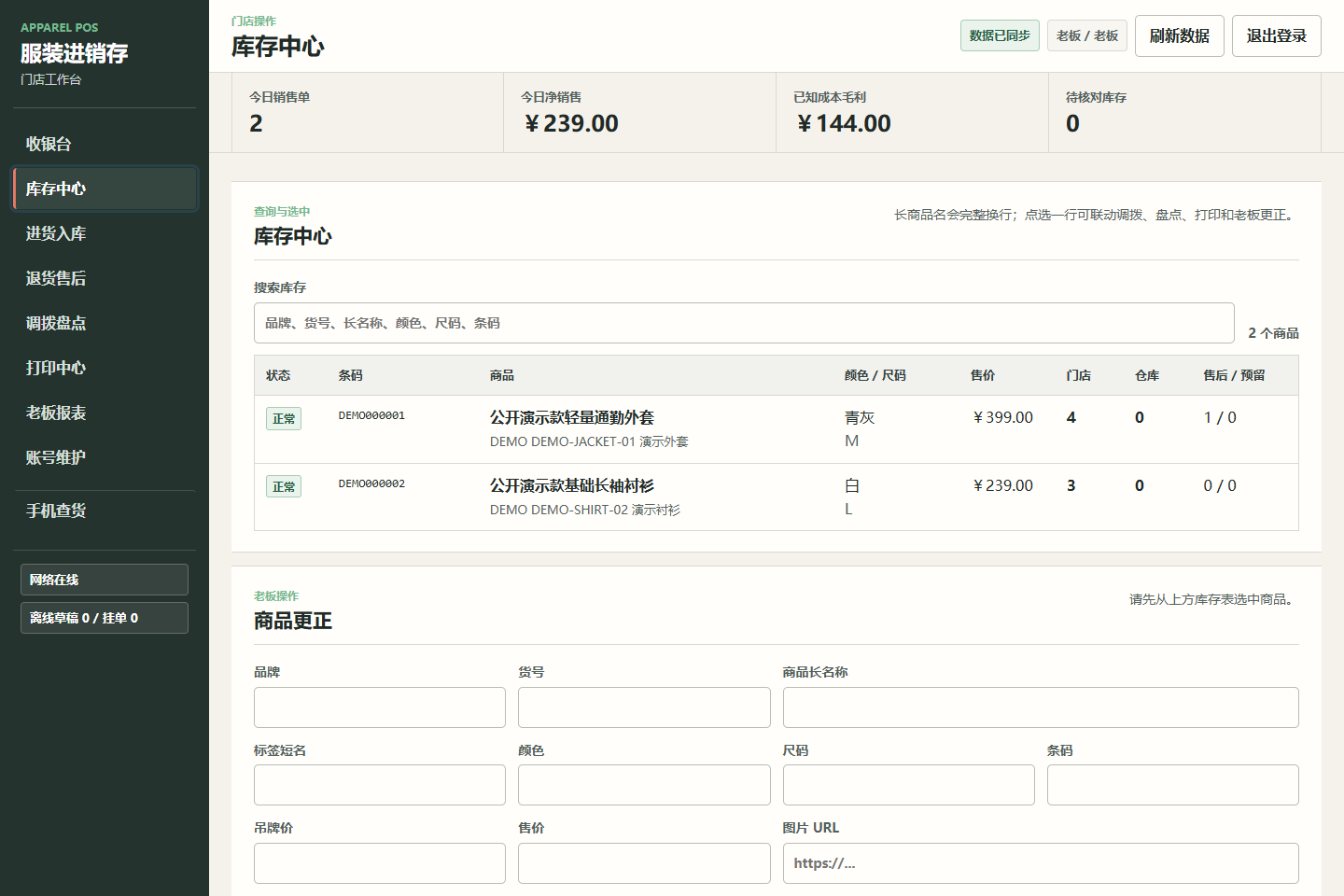Go to 账号维护 in sidebar

pyautogui.click(x=105, y=457)
